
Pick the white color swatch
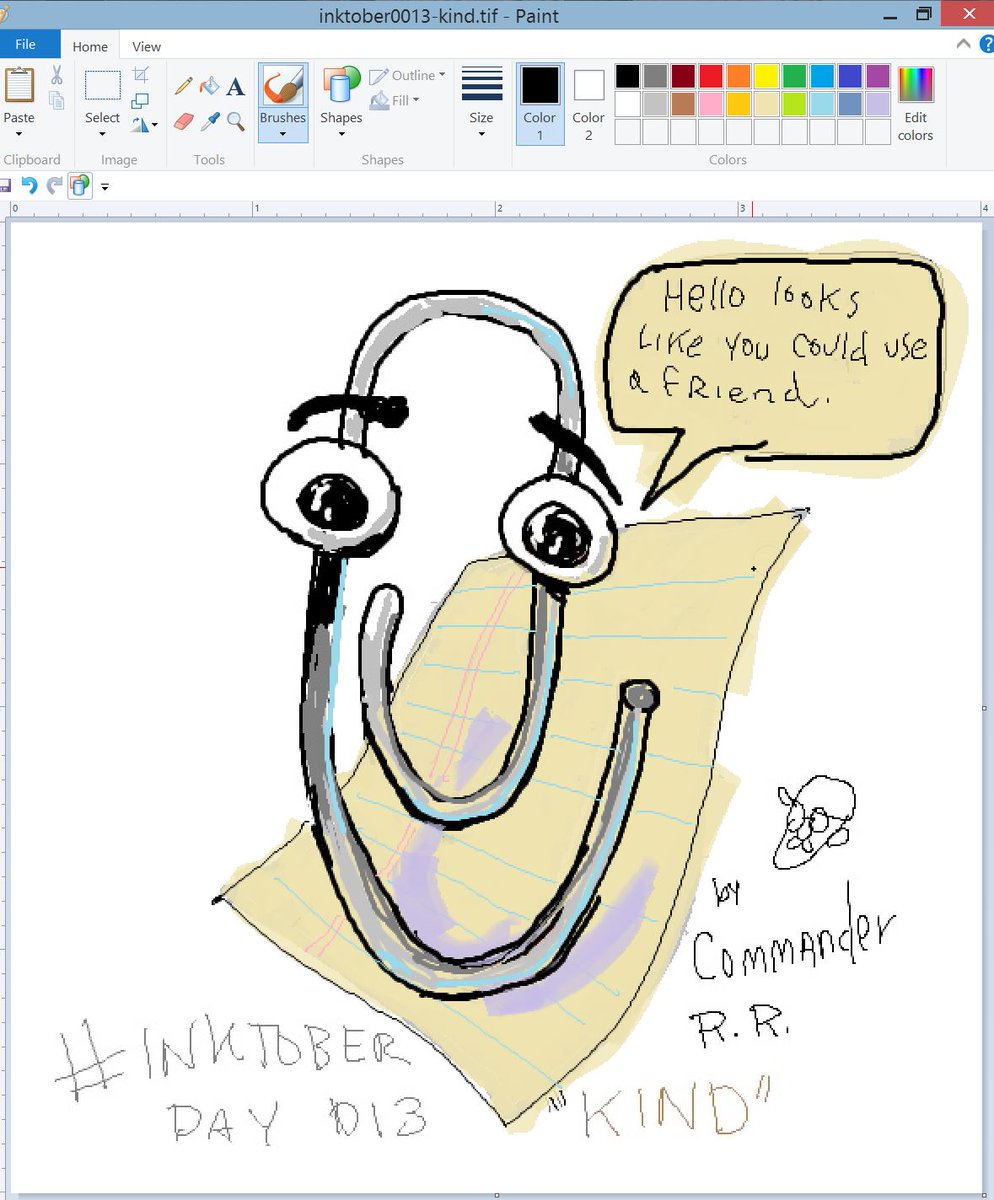point(627,104)
